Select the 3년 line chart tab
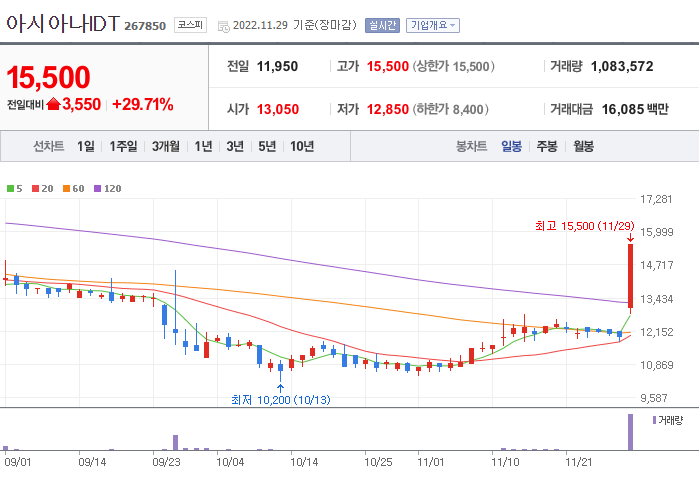This screenshot has height=488, width=699. [235, 146]
